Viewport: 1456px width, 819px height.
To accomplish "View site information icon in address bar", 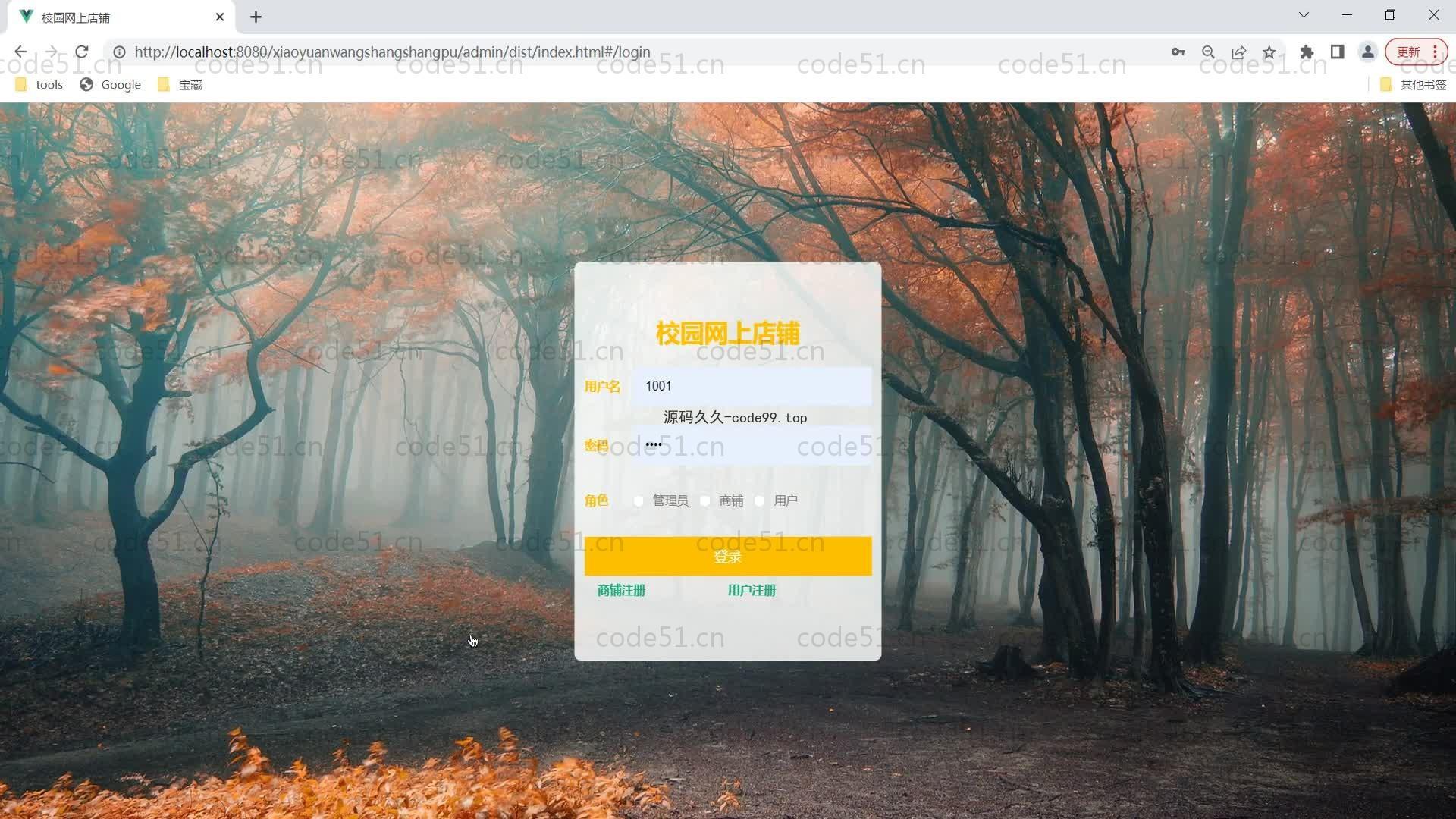I will 119,52.
